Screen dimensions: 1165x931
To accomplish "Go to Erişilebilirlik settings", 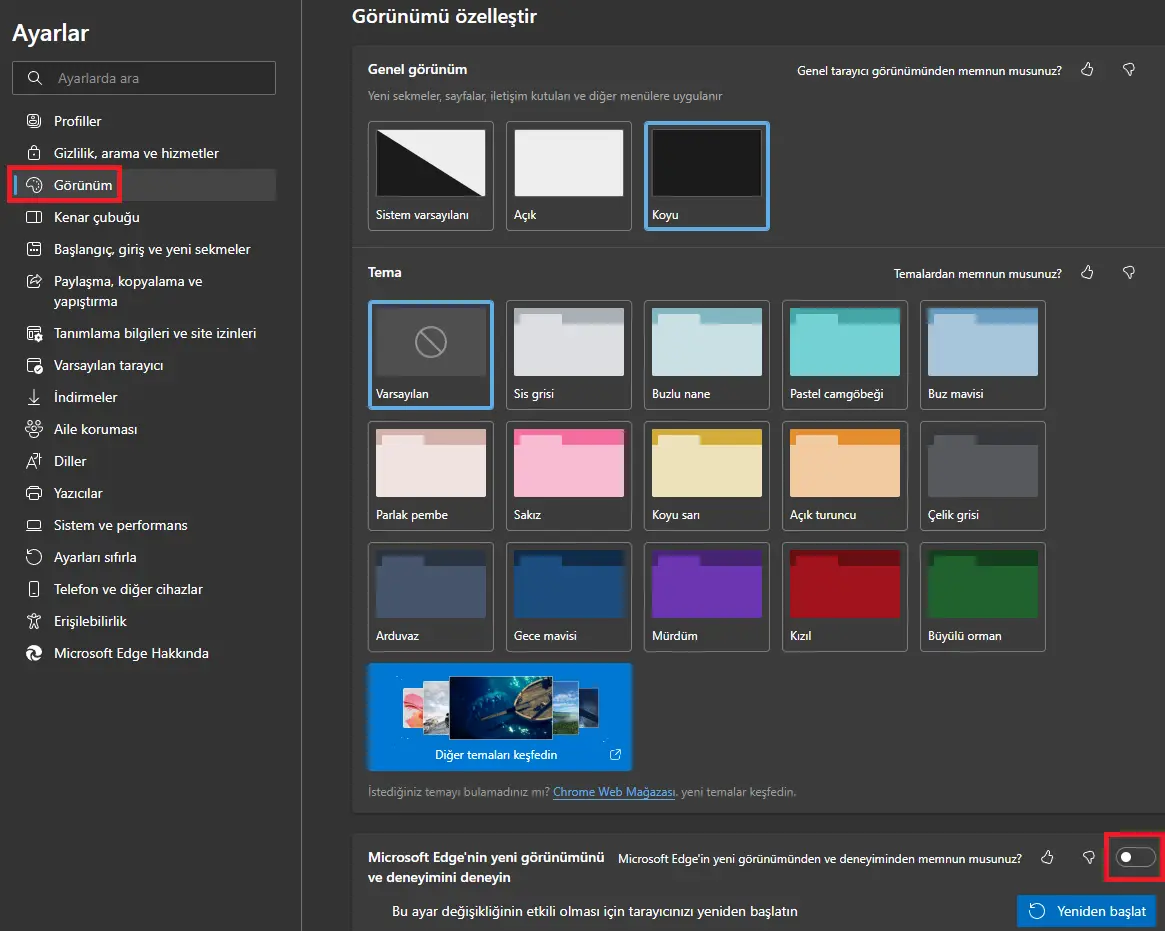I will [x=144, y=620].
